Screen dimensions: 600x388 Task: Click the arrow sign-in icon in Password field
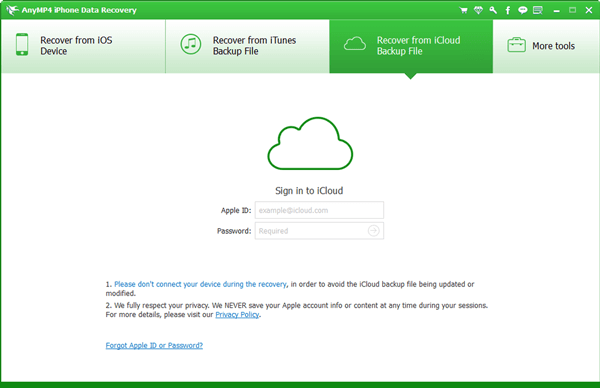pos(373,231)
